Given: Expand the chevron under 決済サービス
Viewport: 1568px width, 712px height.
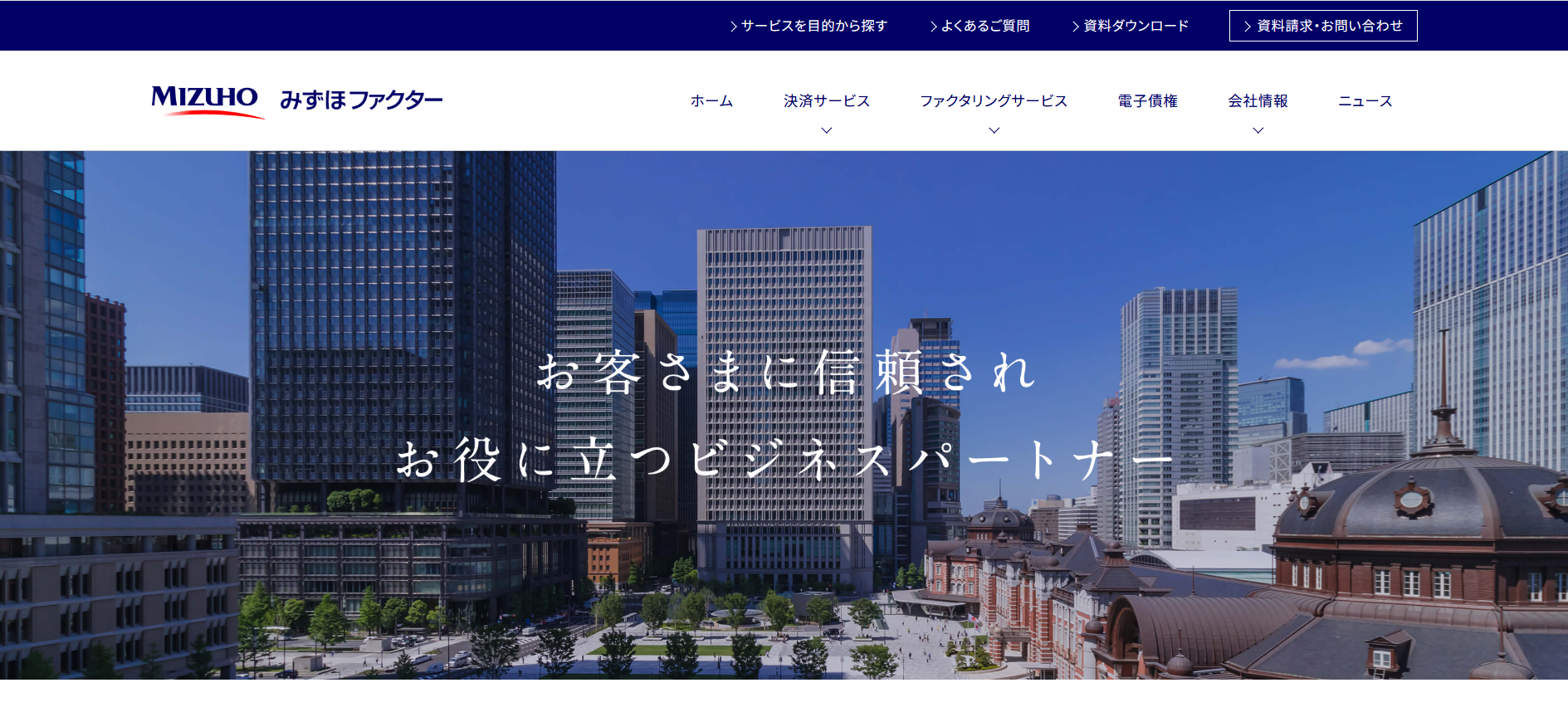Looking at the screenshot, I should click(x=826, y=130).
